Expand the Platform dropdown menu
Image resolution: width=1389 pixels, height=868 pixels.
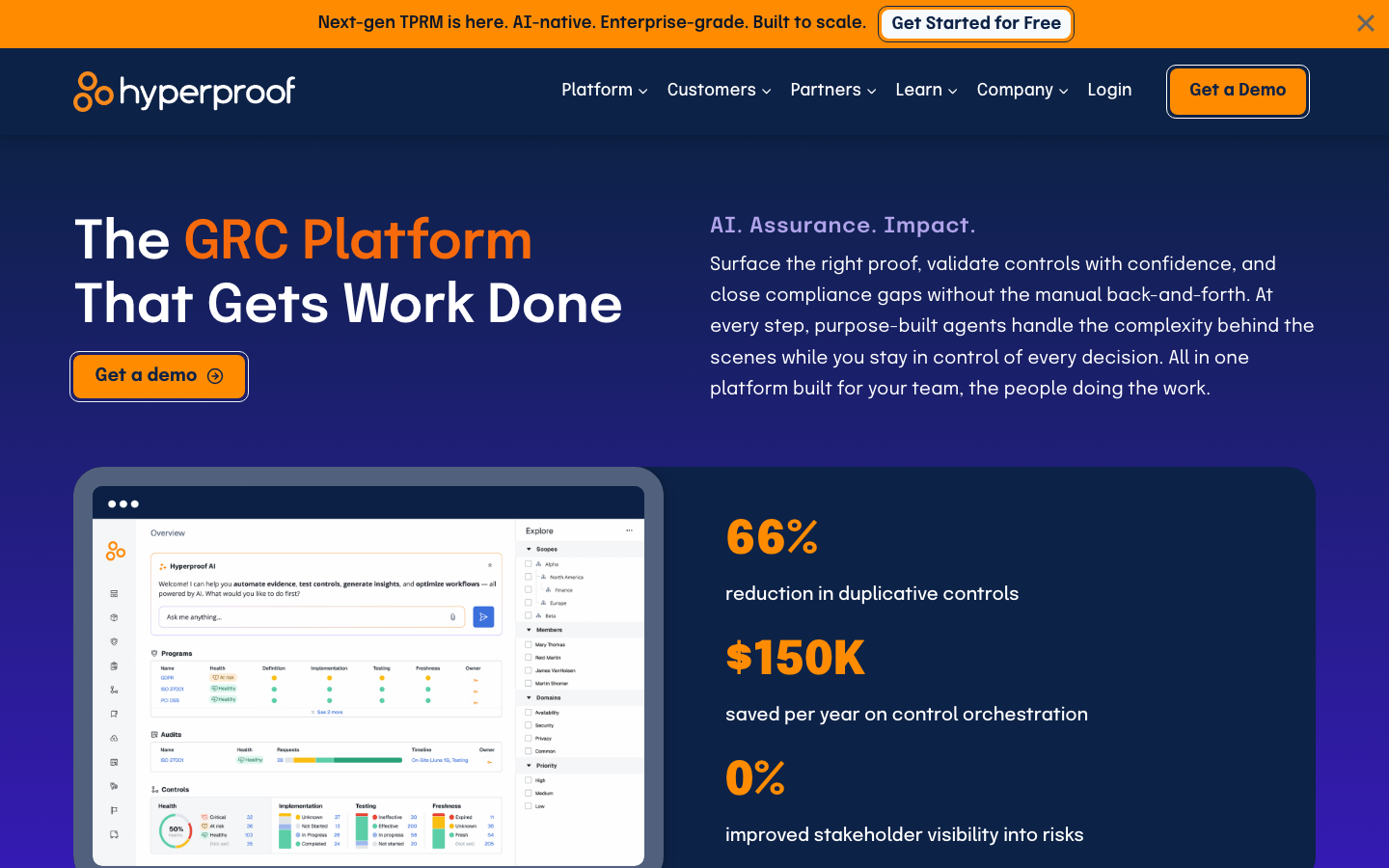click(x=605, y=90)
